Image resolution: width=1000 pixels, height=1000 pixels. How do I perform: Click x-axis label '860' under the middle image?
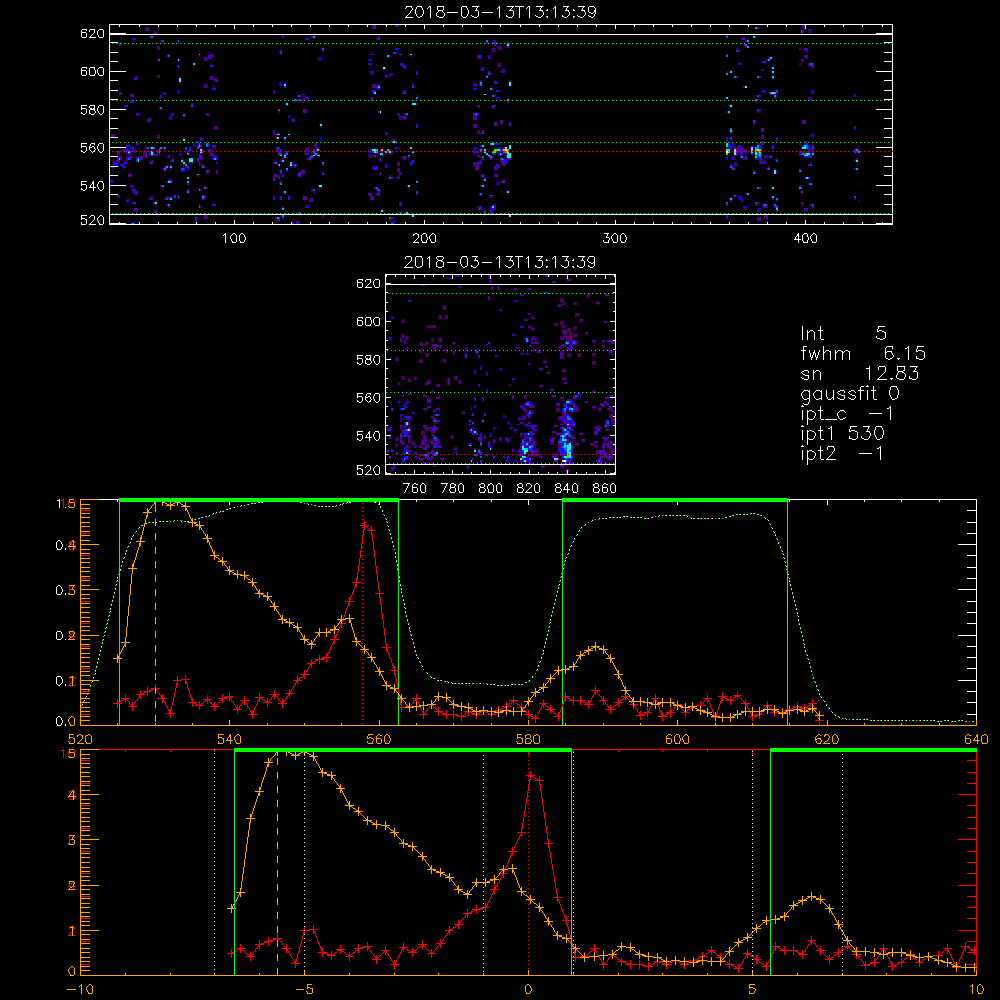[x=605, y=489]
